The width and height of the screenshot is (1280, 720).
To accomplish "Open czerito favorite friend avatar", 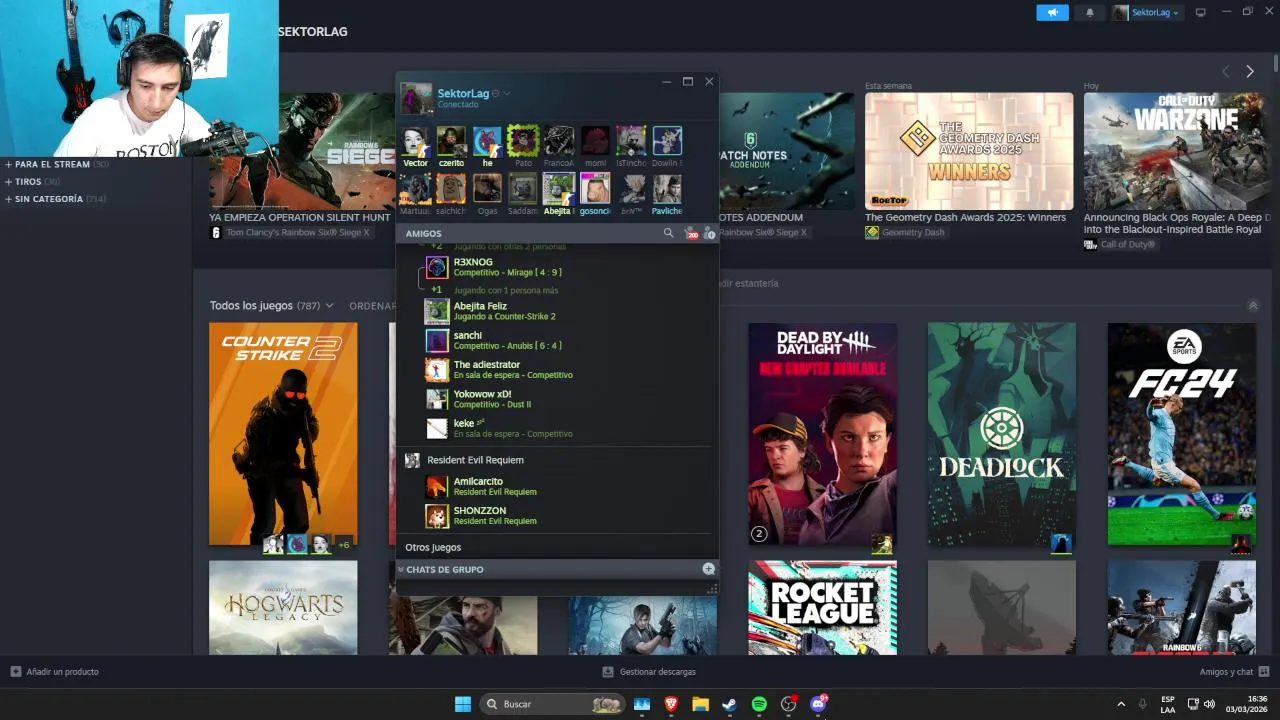I will coord(451,141).
